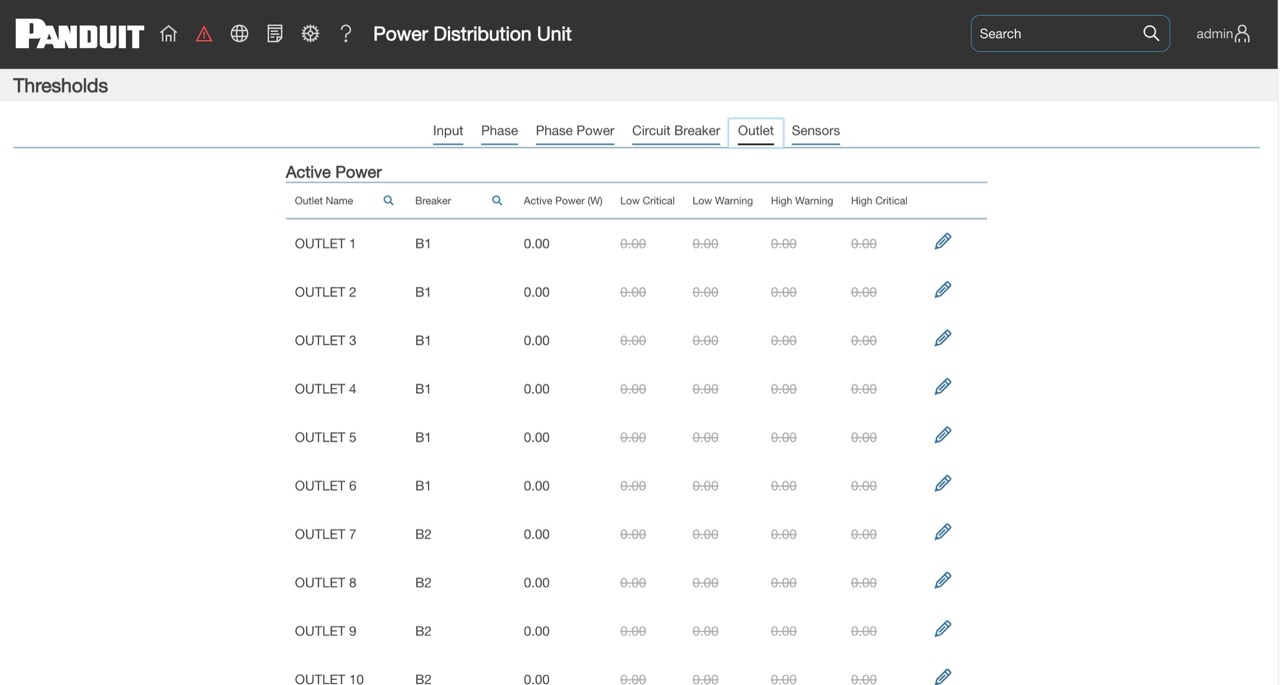The width and height of the screenshot is (1280, 685).
Task: Click the search magnifier icon
Action: [x=1151, y=33]
